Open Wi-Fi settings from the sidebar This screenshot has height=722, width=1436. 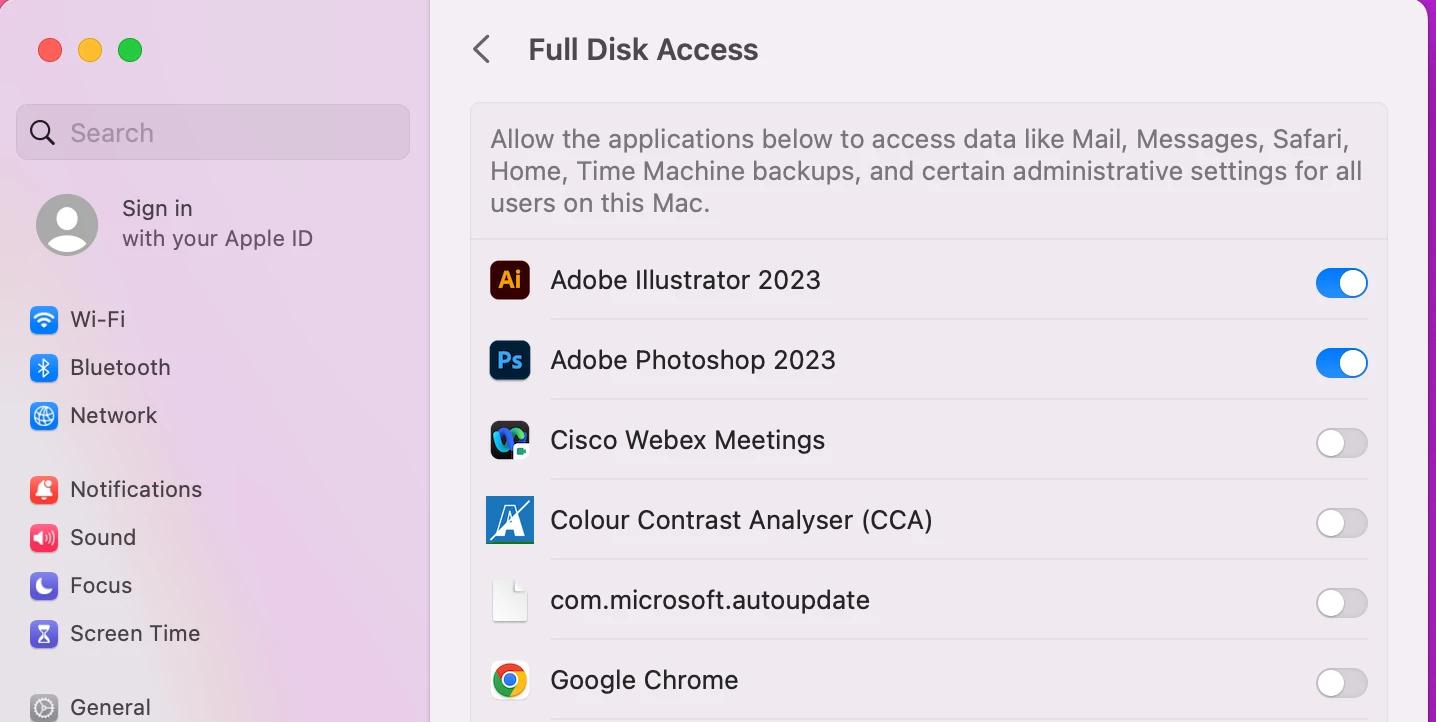[97, 320]
